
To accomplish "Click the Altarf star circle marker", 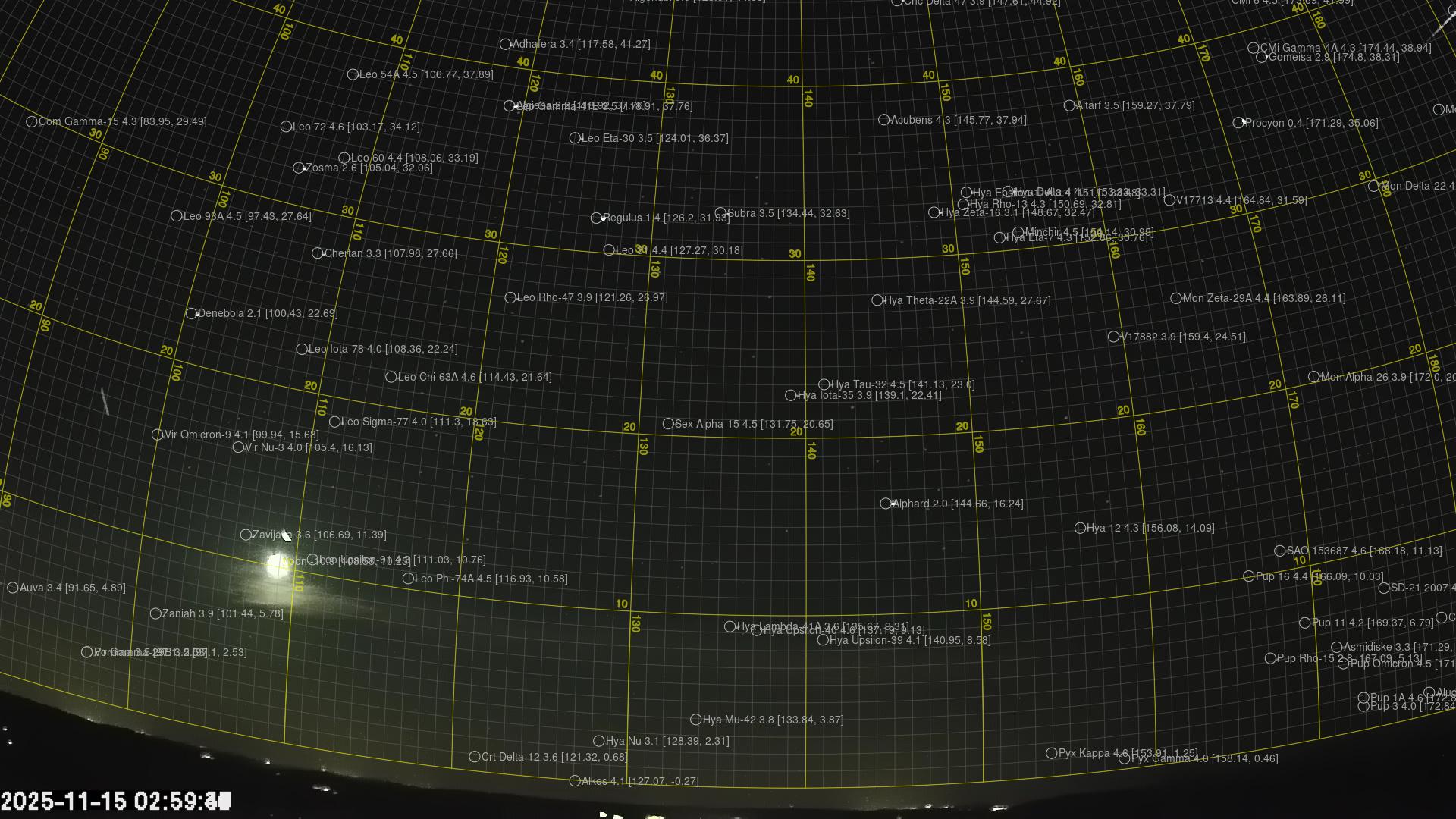I will [x=1069, y=106].
